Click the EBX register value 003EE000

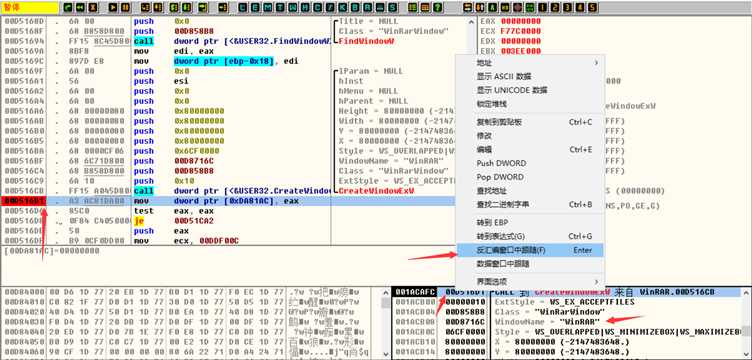click(521, 51)
